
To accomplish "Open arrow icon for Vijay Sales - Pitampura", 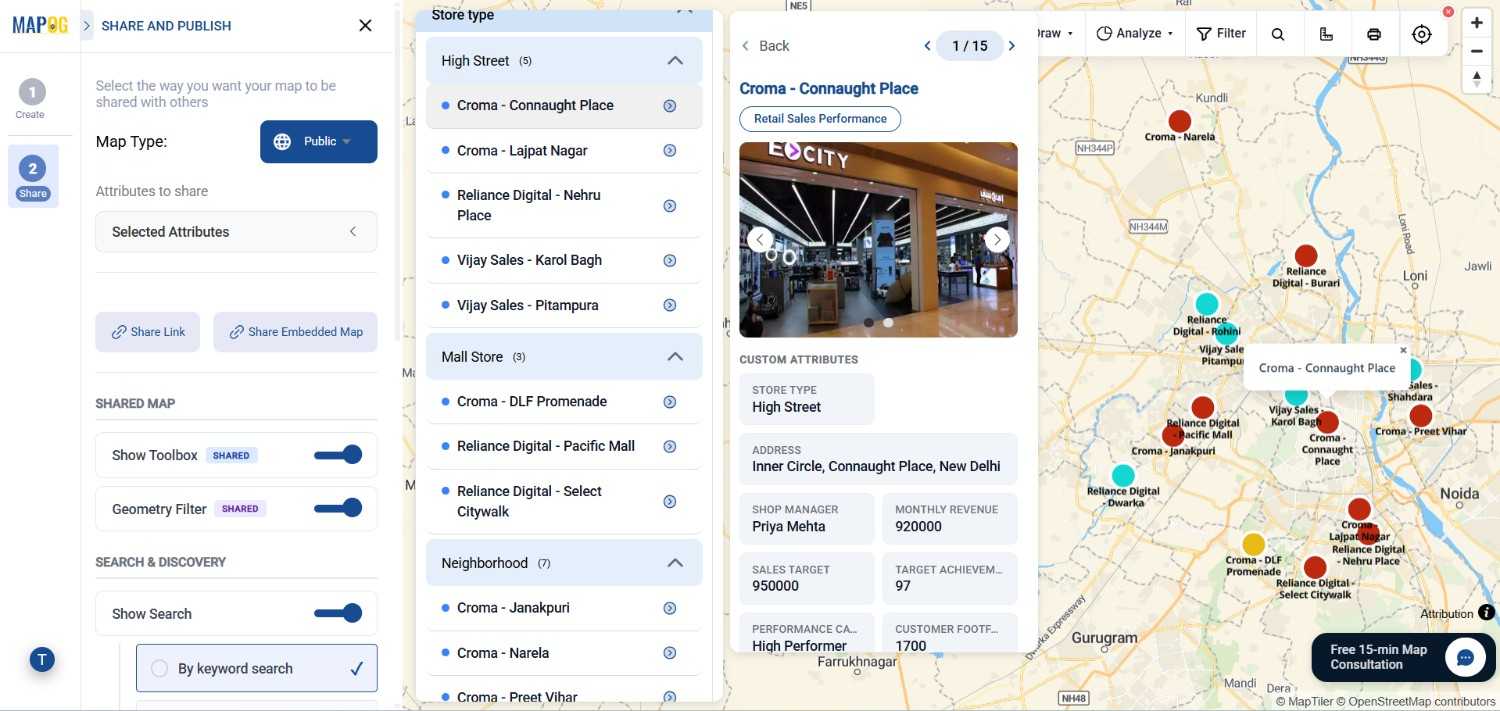I will tap(670, 305).
